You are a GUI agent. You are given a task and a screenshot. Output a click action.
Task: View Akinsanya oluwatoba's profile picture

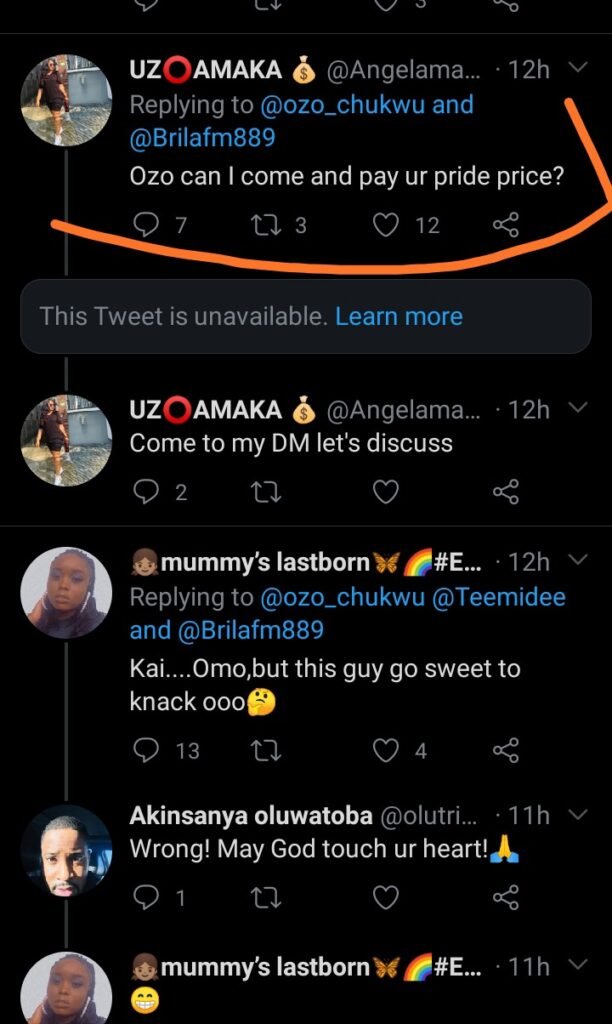pyautogui.click(x=66, y=850)
